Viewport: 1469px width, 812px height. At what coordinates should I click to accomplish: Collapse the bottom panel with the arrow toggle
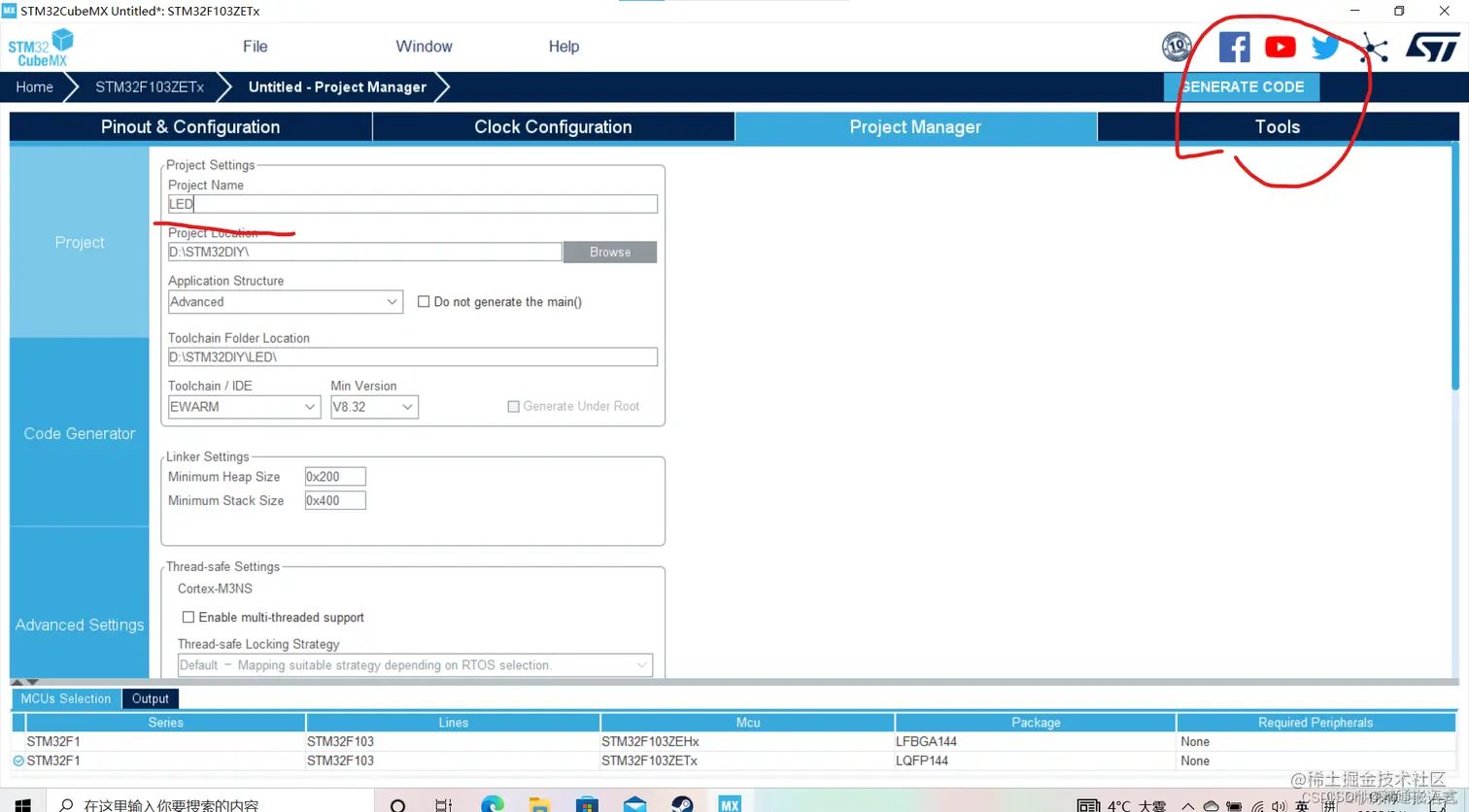(32, 682)
